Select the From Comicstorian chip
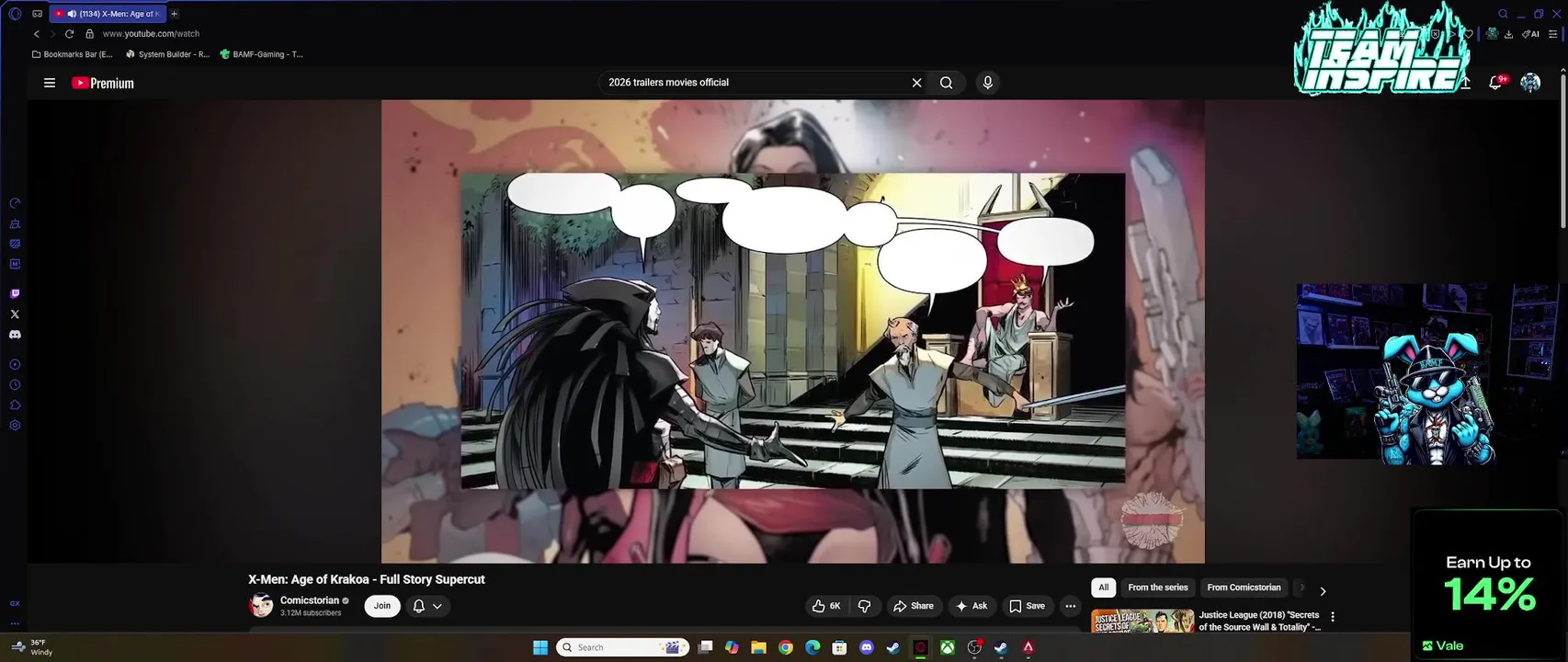 (x=1244, y=588)
